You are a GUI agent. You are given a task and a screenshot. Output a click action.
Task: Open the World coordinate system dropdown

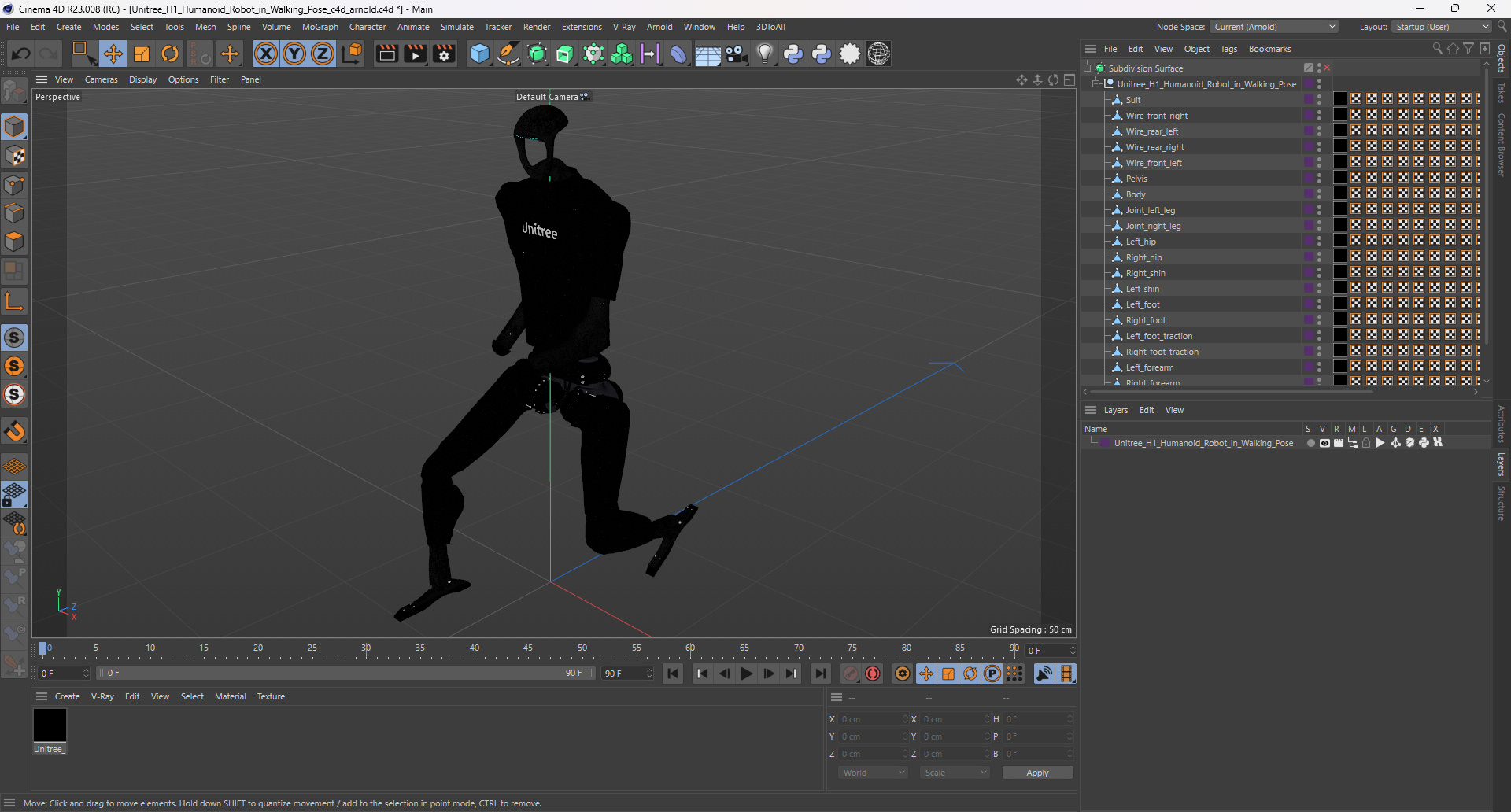874,773
